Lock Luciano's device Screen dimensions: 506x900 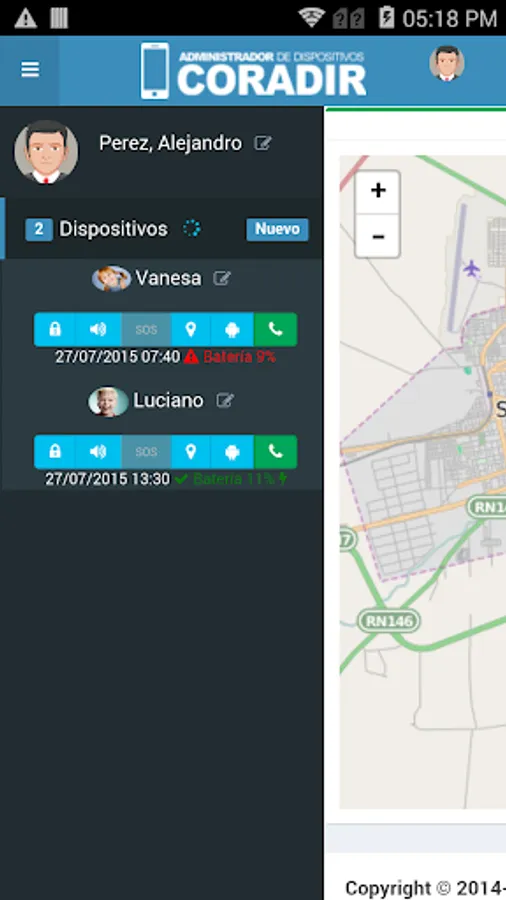55,452
